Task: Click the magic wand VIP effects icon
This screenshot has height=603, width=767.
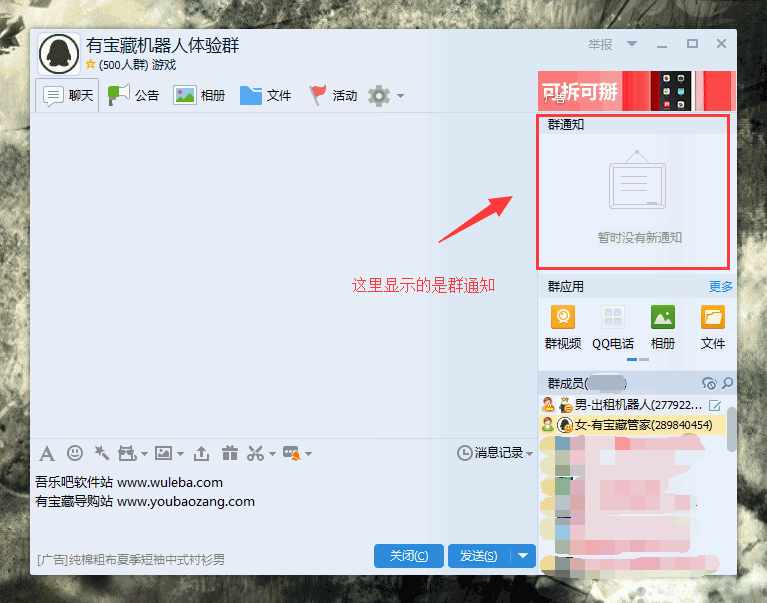Action: point(102,453)
